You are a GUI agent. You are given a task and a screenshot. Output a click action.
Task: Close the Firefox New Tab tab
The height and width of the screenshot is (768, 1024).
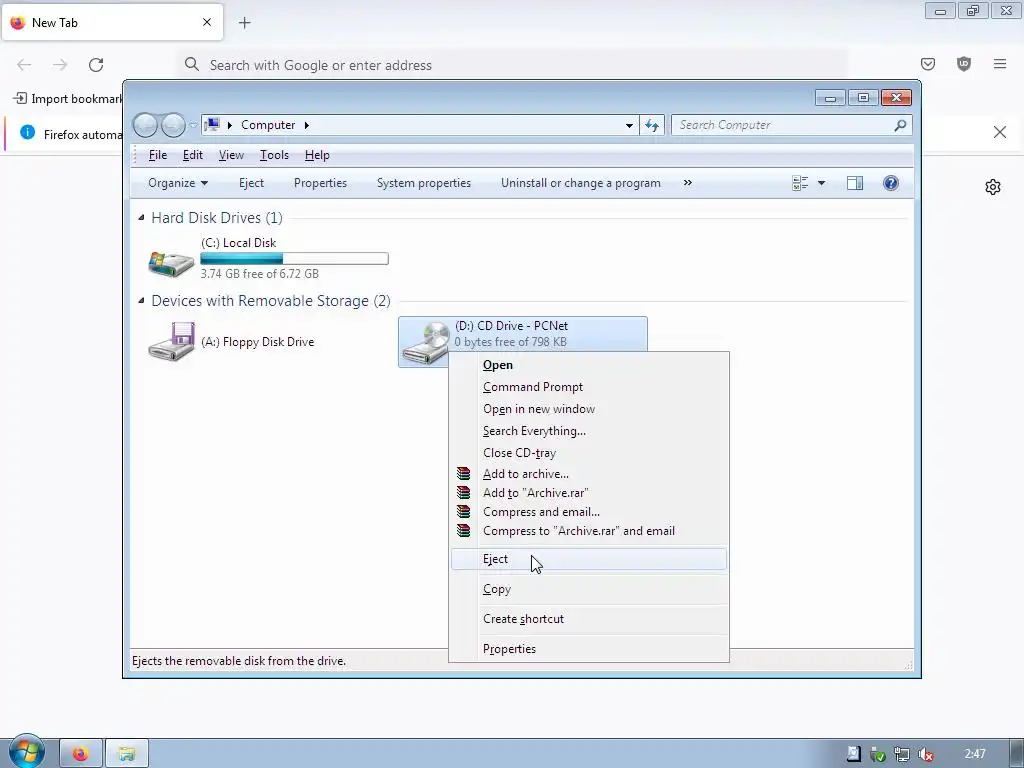pyautogui.click(x=207, y=22)
